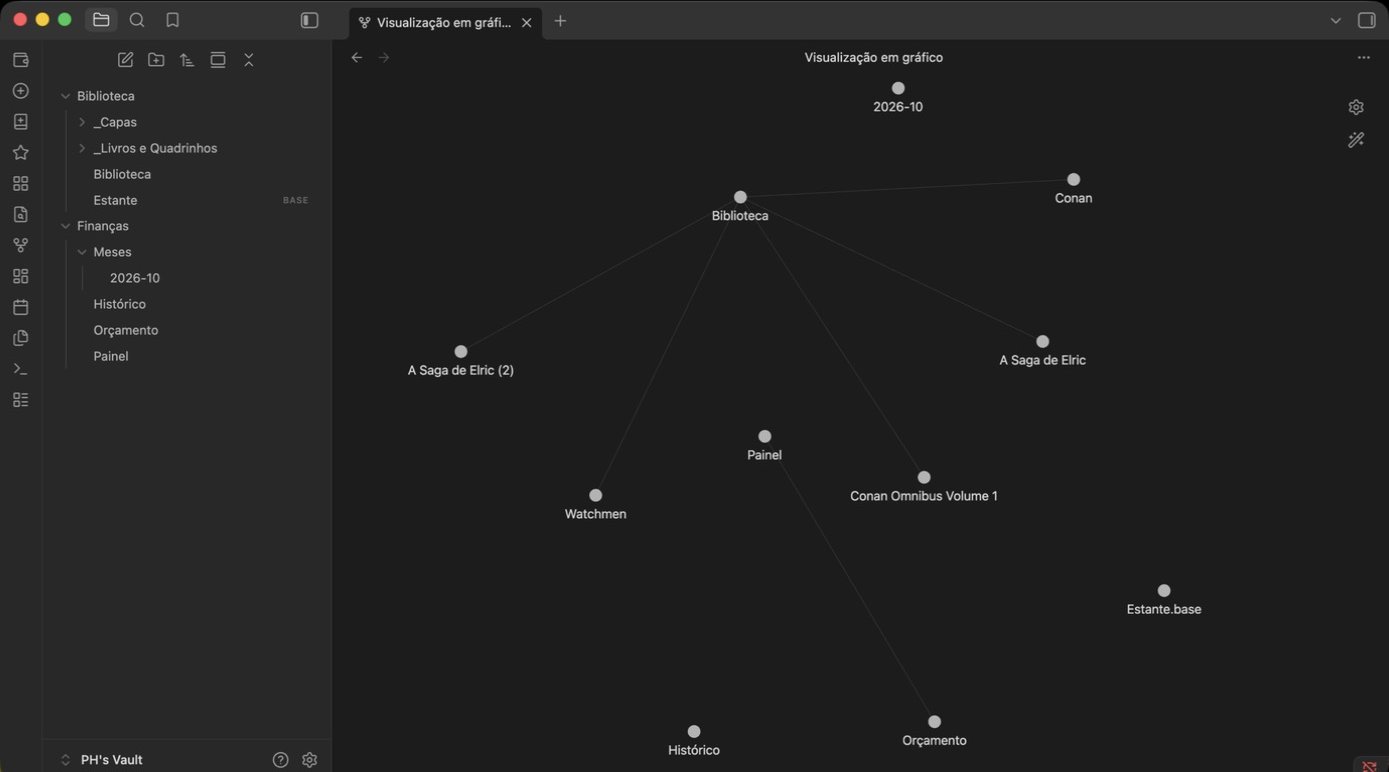Select the A Saga de Elric node without a number
Viewport: 1389px width, 772px height.
[1042, 341]
